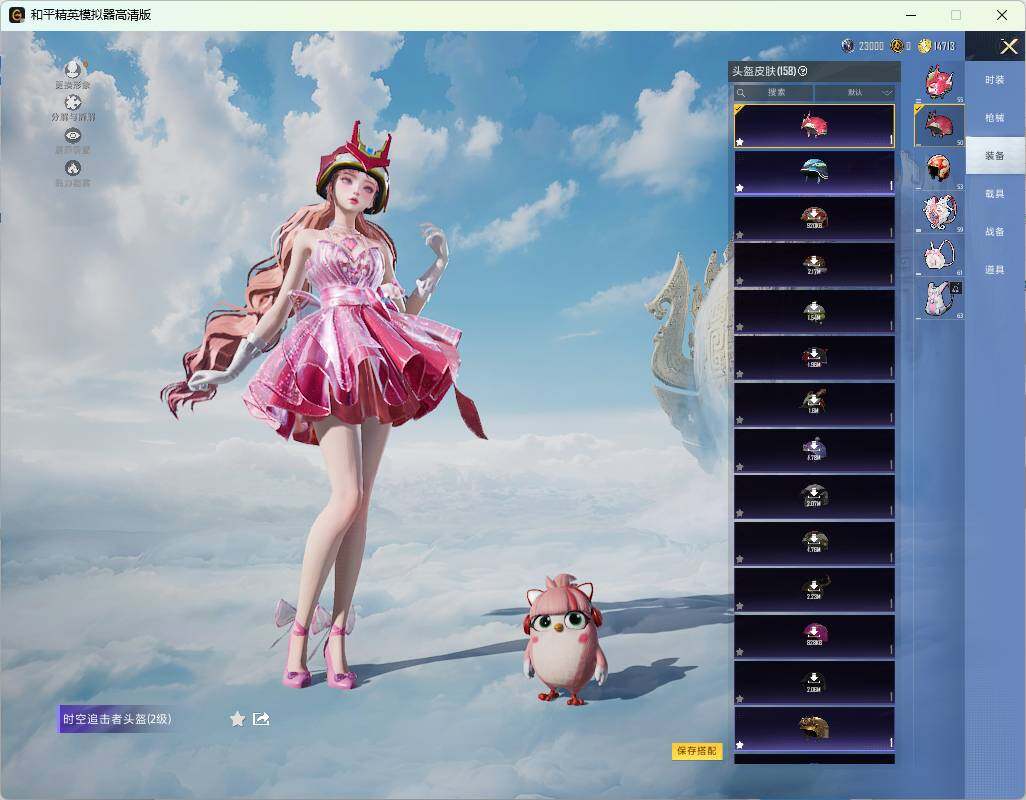
Task: Click the bronze medal currency icon
Action: 897,46
